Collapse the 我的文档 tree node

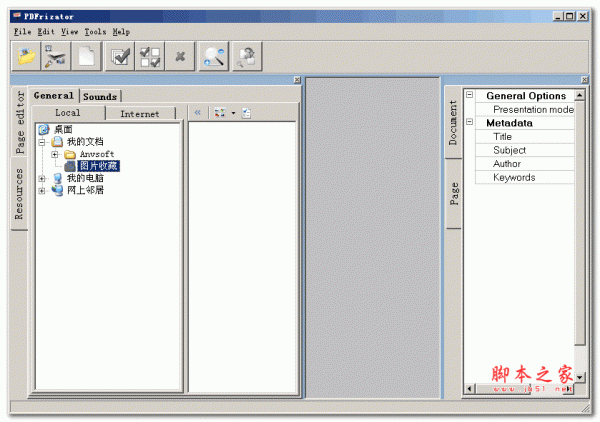coord(42,142)
